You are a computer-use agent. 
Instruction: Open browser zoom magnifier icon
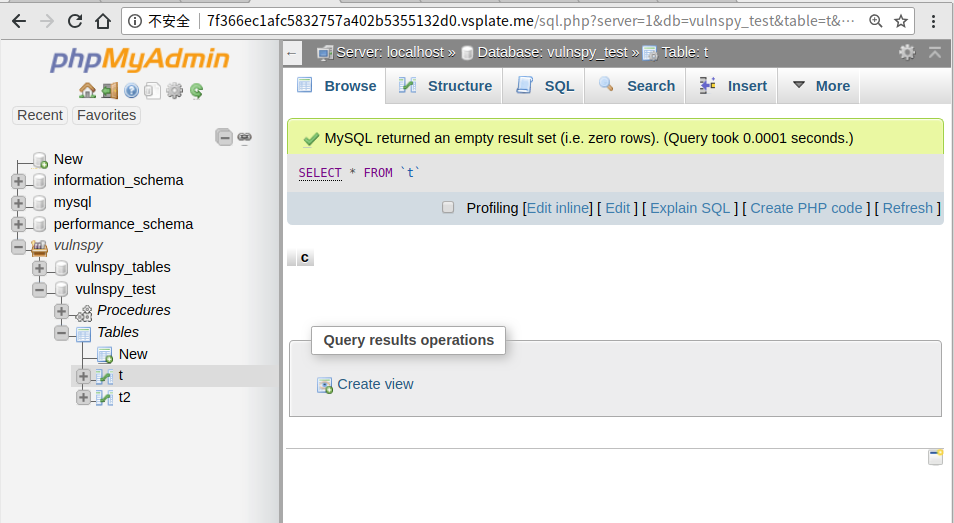[x=876, y=21]
